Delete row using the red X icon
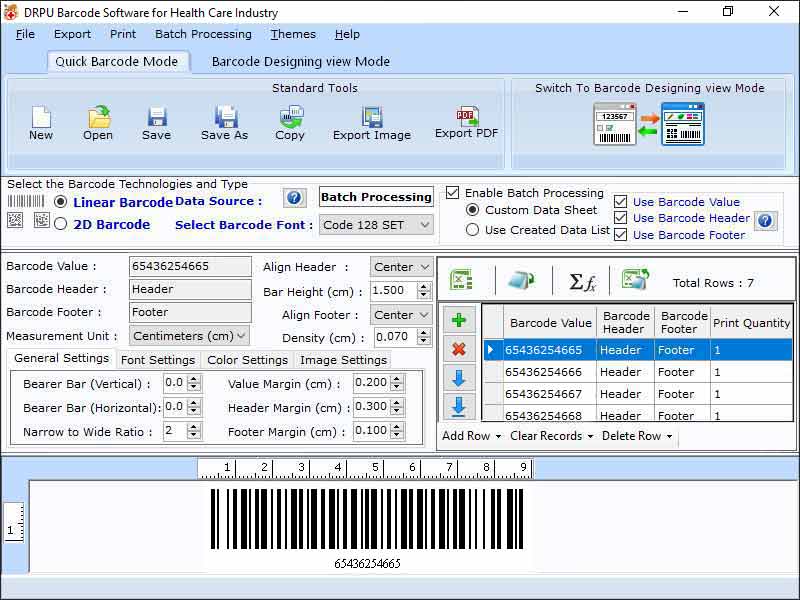Screen dimensions: 800x600 459,349
